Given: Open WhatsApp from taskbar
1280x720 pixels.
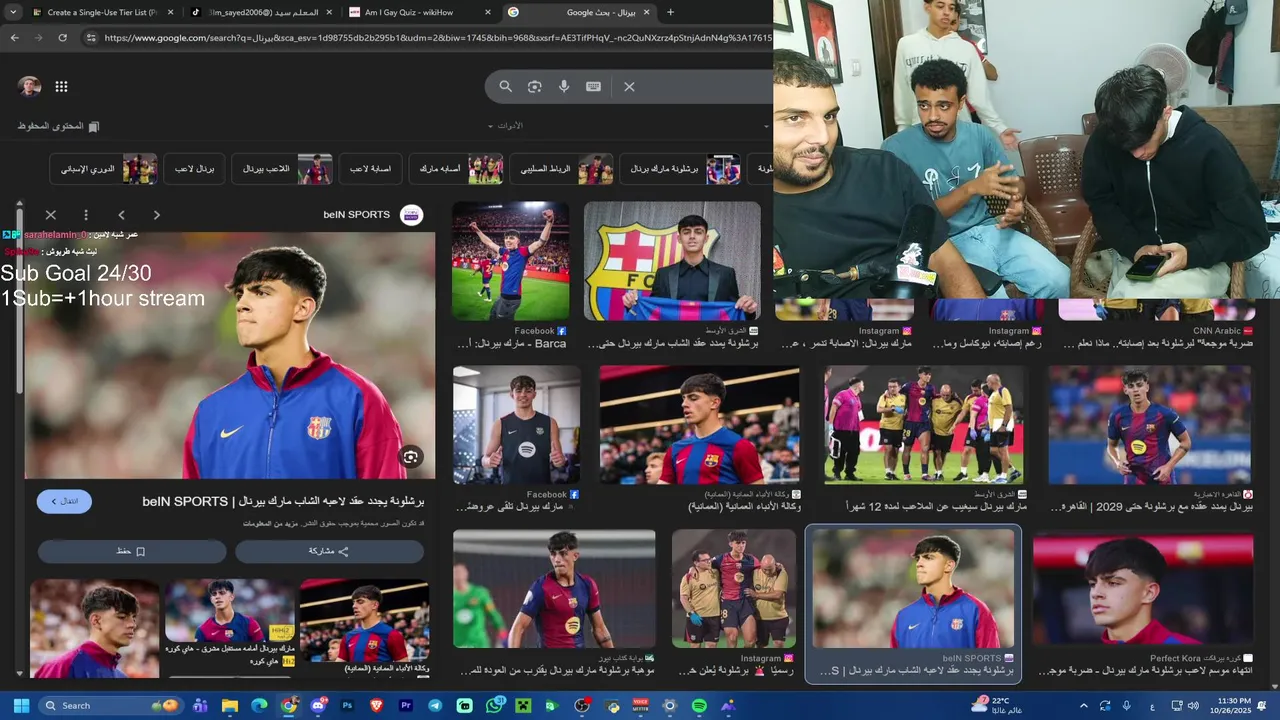Looking at the screenshot, I should coord(494,706).
